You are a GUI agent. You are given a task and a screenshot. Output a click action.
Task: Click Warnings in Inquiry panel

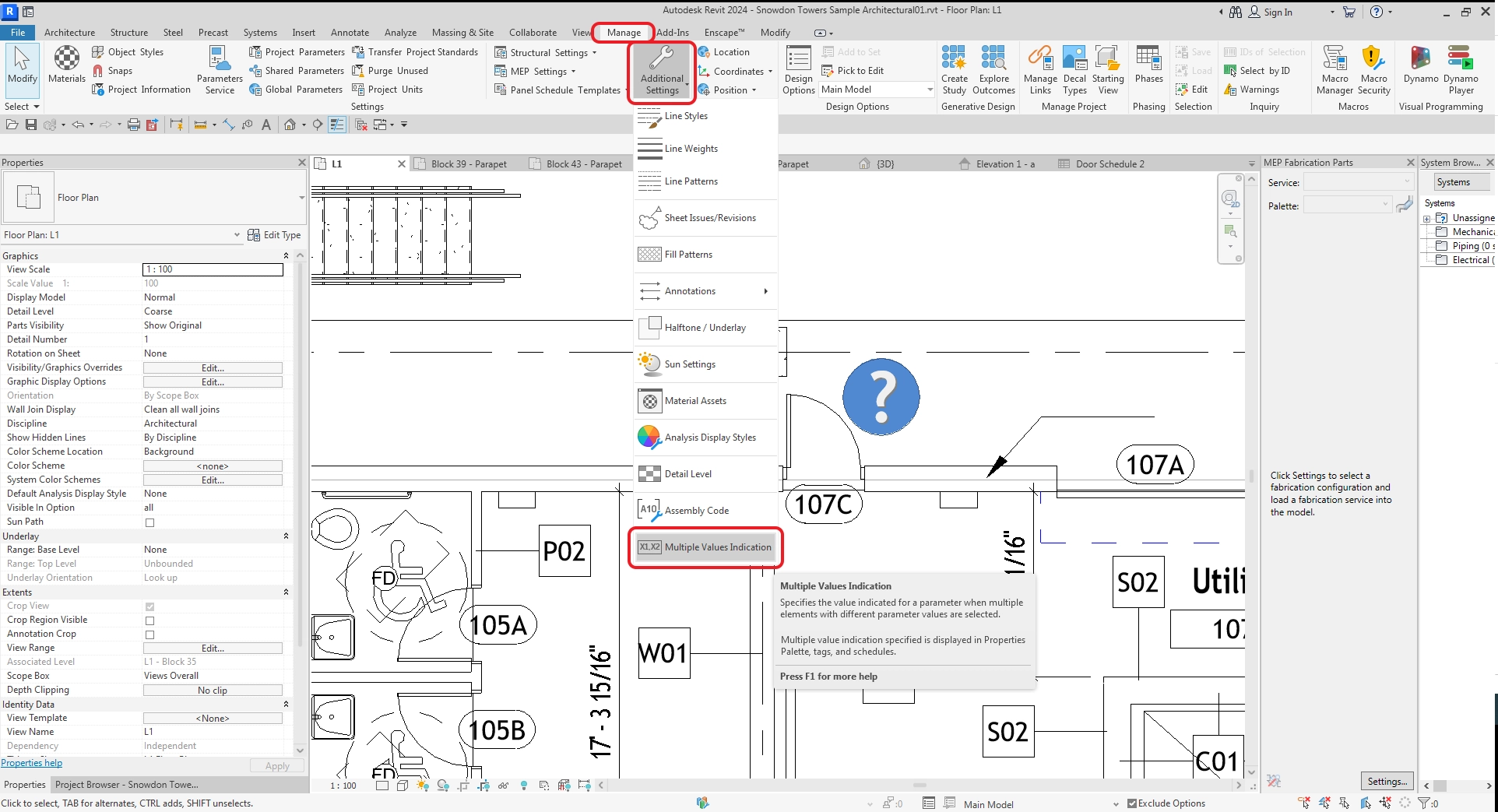click(x=1251, y=90)
